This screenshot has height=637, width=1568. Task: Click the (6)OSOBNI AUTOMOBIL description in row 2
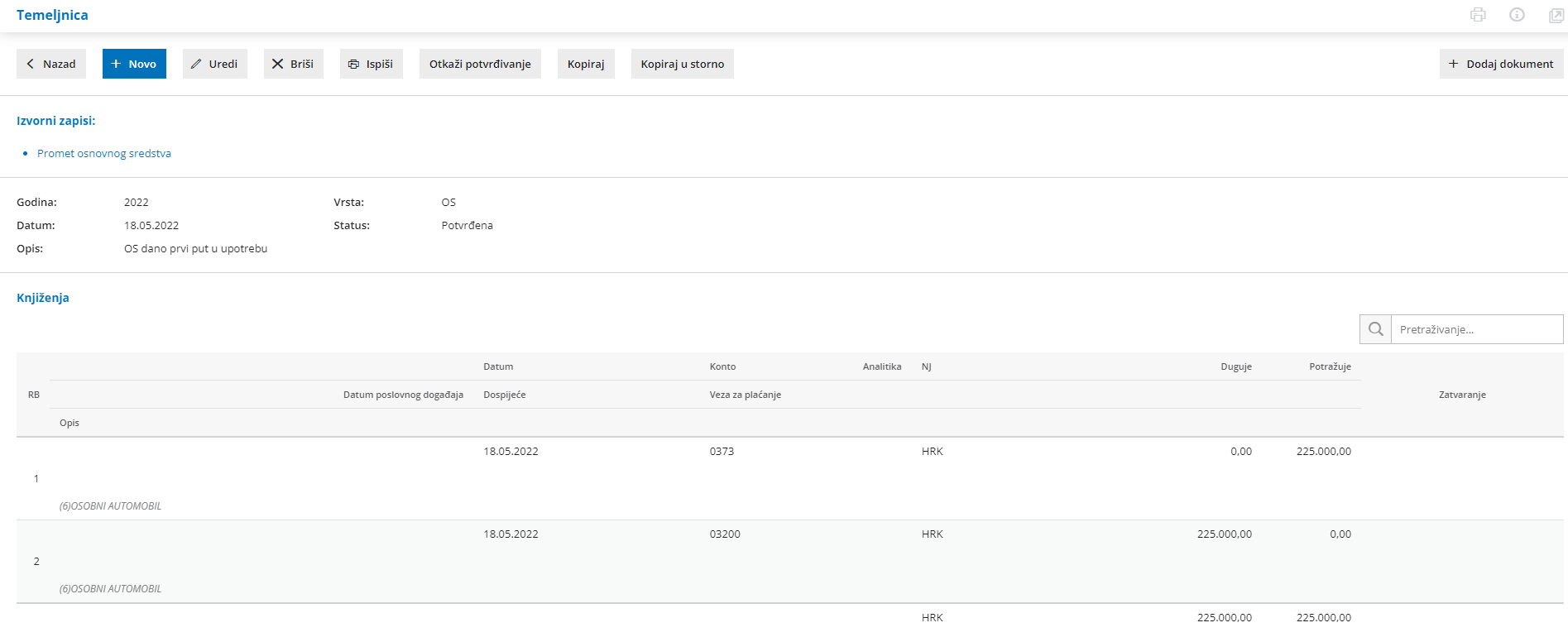(x=110, y=588)
